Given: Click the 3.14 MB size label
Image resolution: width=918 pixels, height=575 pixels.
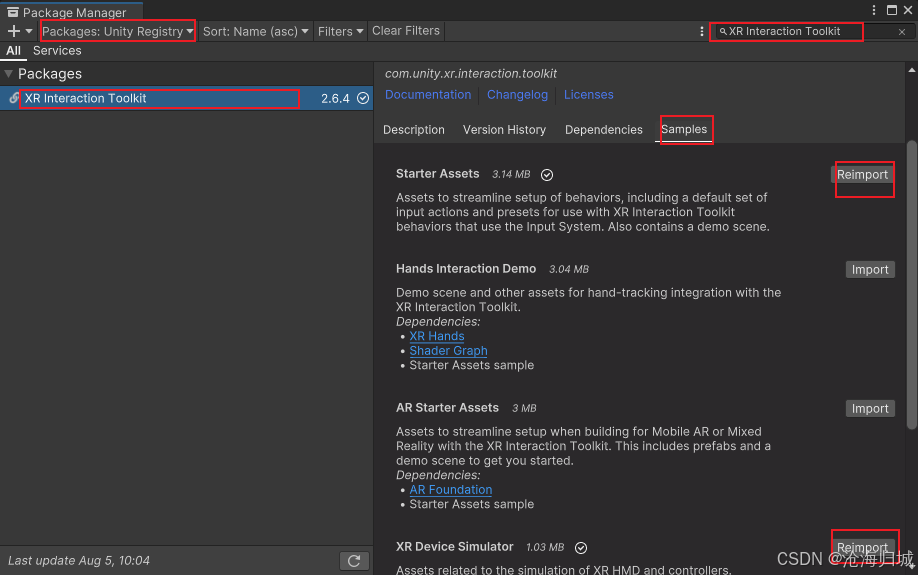Looking at the screenshot, I should (511, 174).
